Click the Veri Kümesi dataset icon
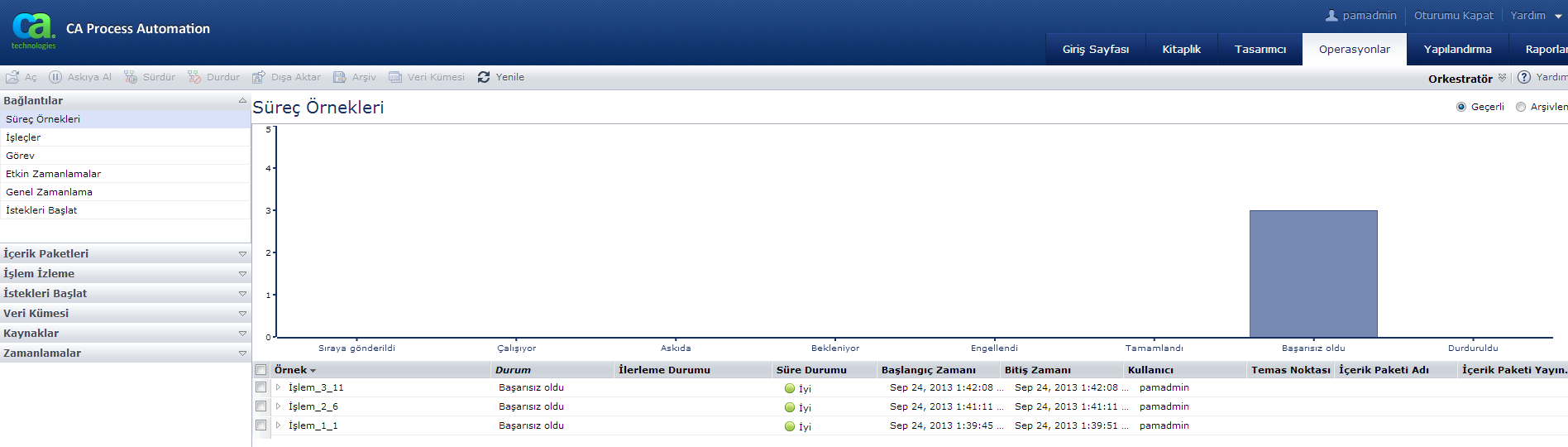Viewport: 1568px width, 447px height. [x=395, y=77]
